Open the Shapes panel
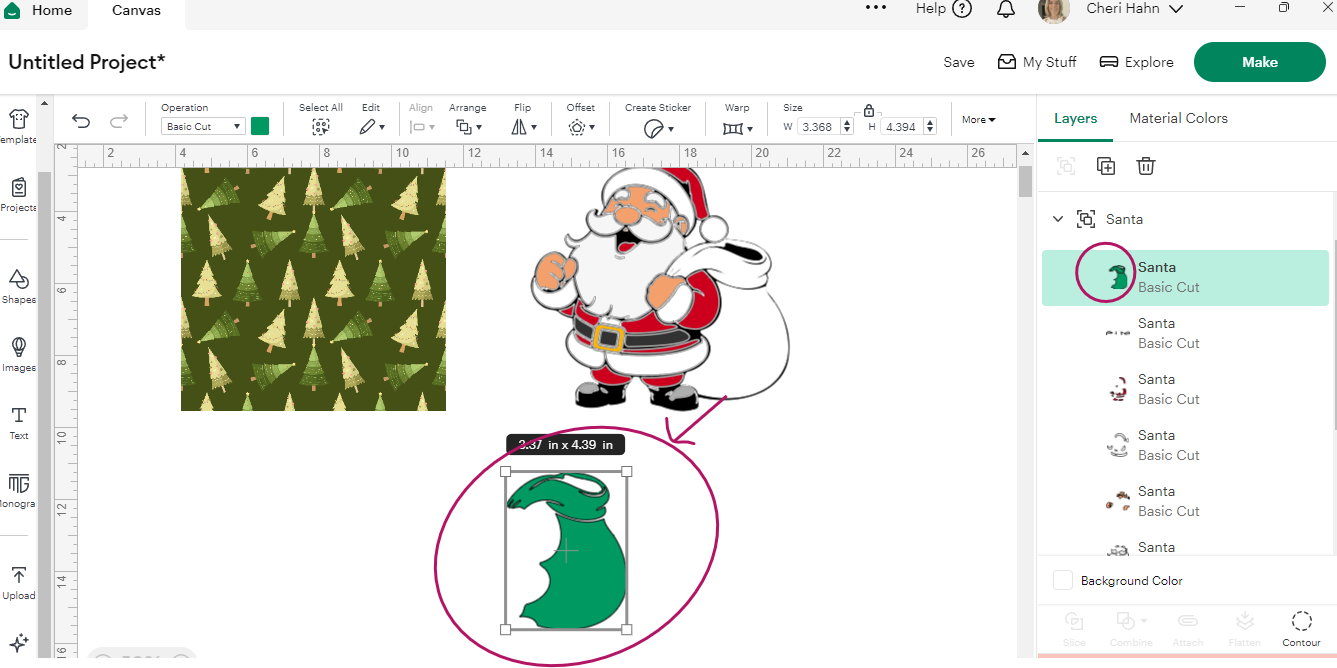The height and width of the screenshot is (668, 1337). coord(18,285)
